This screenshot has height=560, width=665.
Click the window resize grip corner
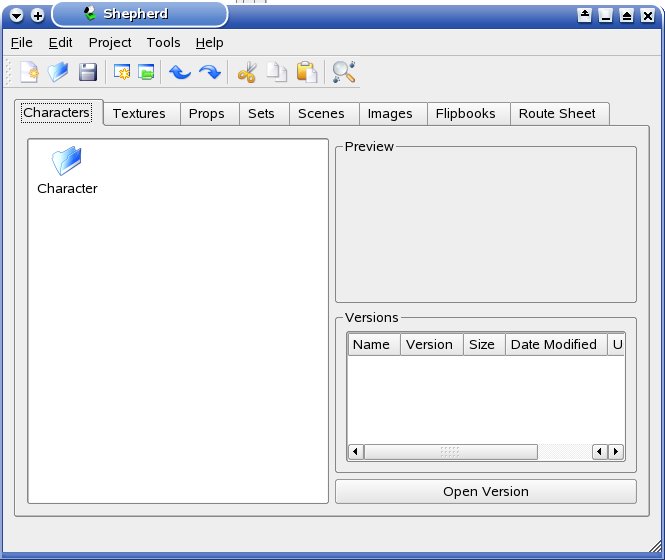(655, 546)
